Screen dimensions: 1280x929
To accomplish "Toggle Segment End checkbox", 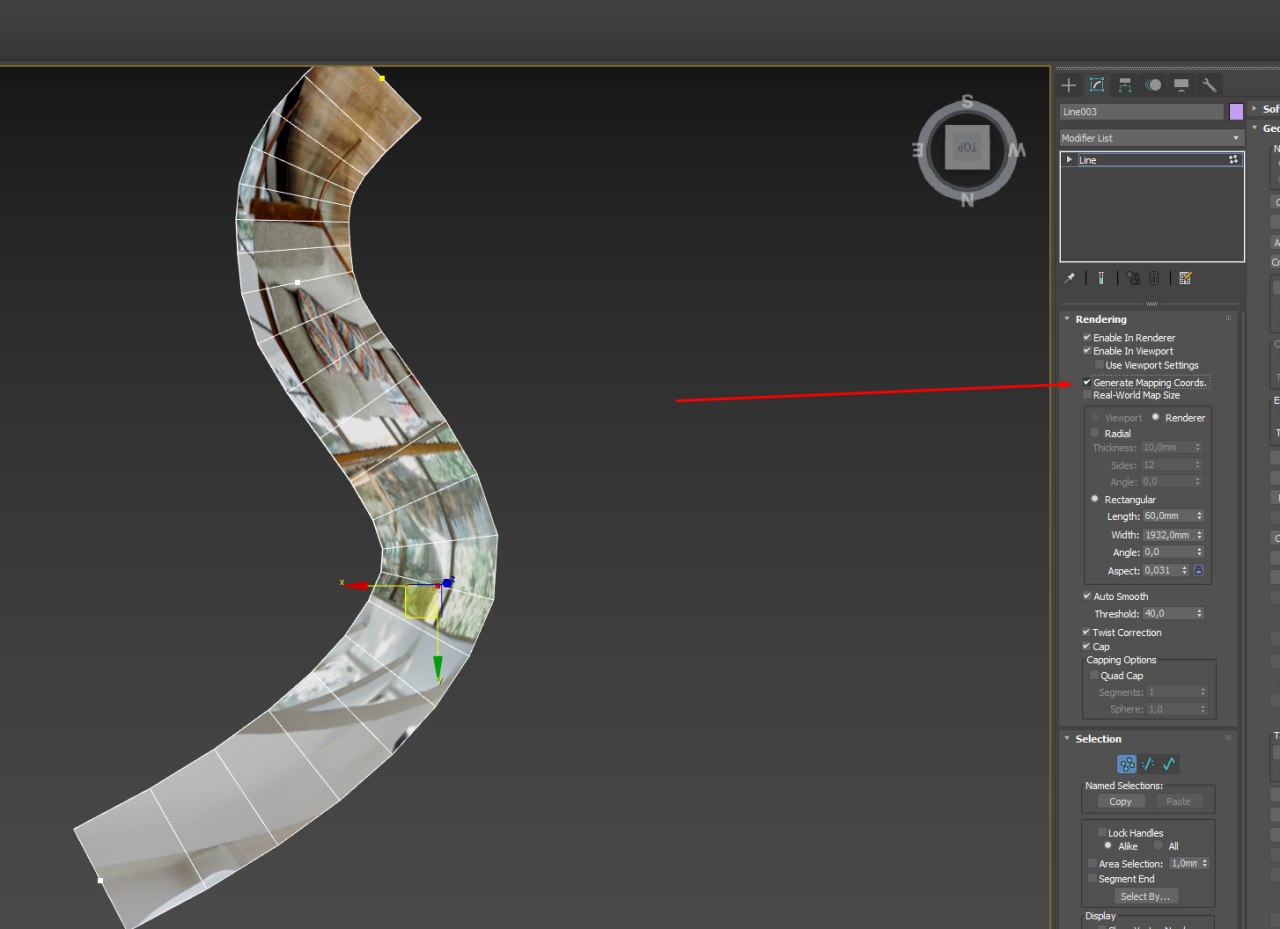I will [x=1092, y=879].
